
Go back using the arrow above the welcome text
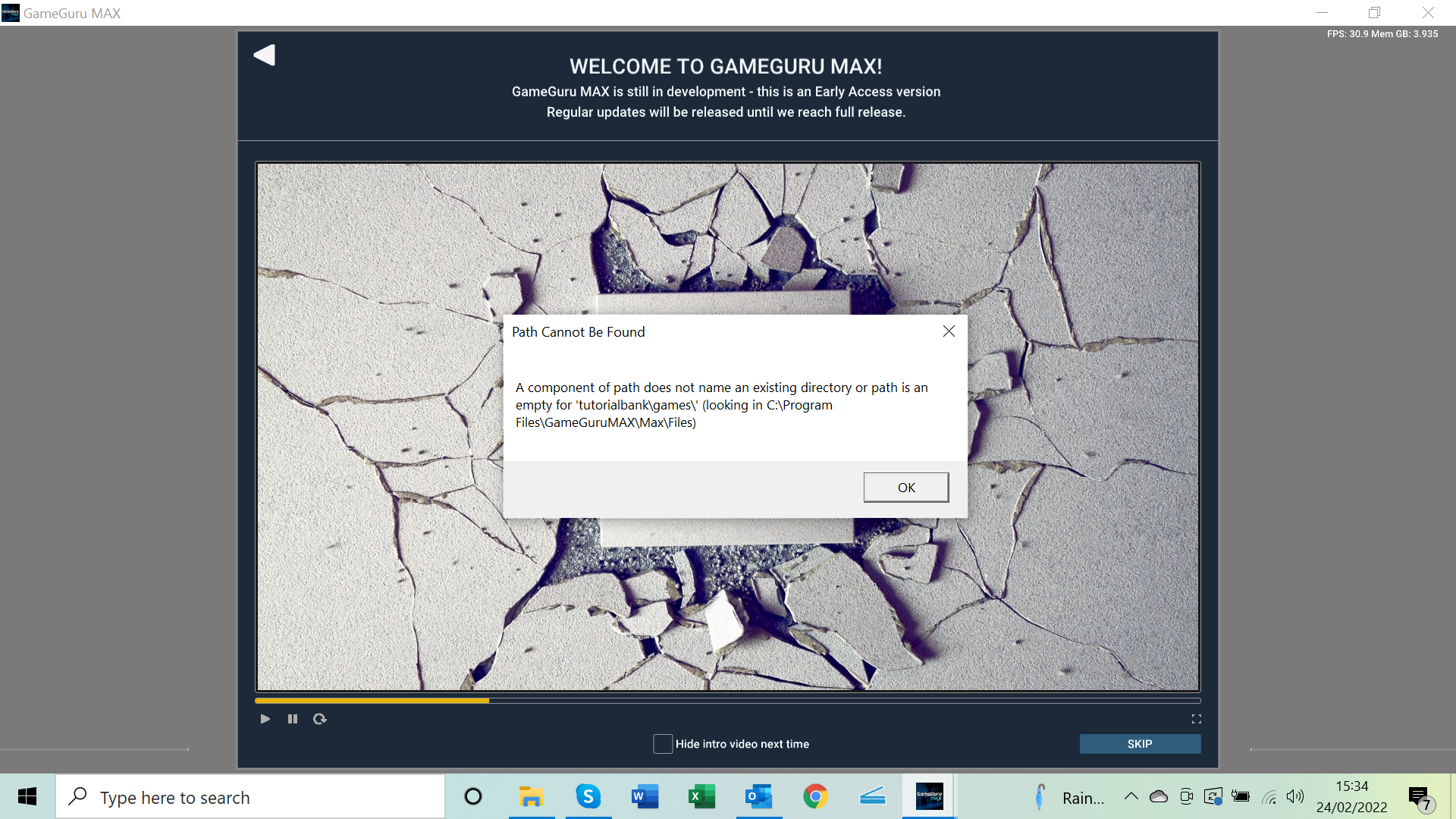click(264, 55)
